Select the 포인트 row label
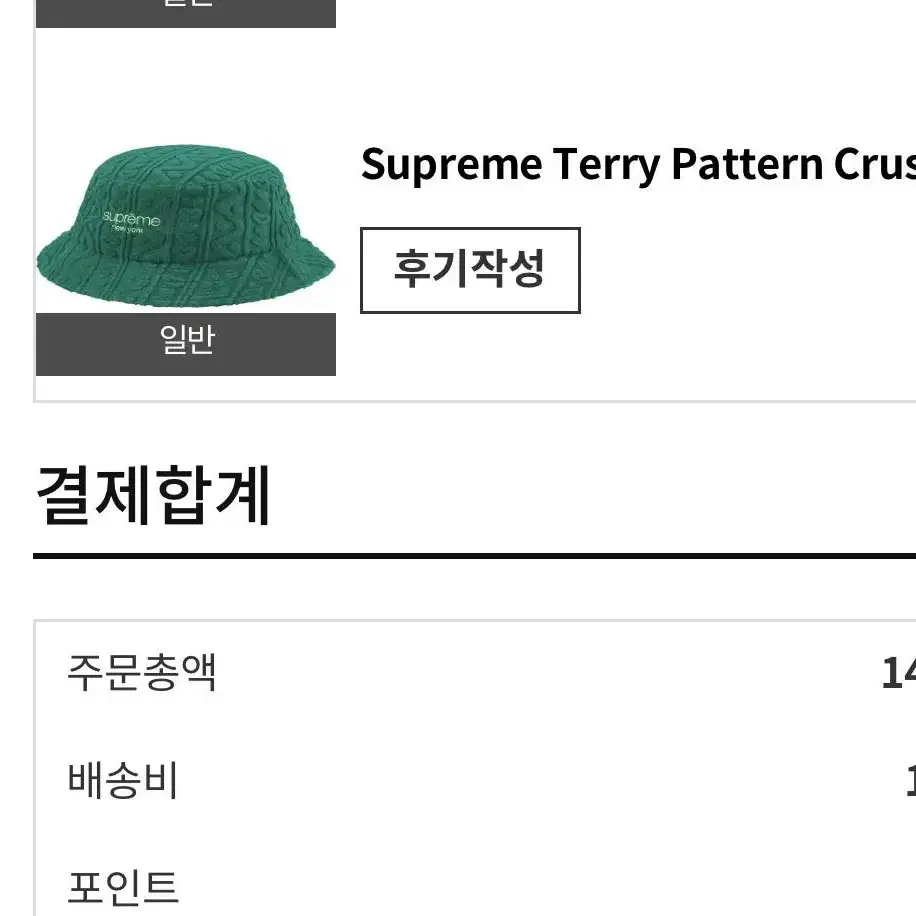The image size is (916, 916). coord(123,888)
